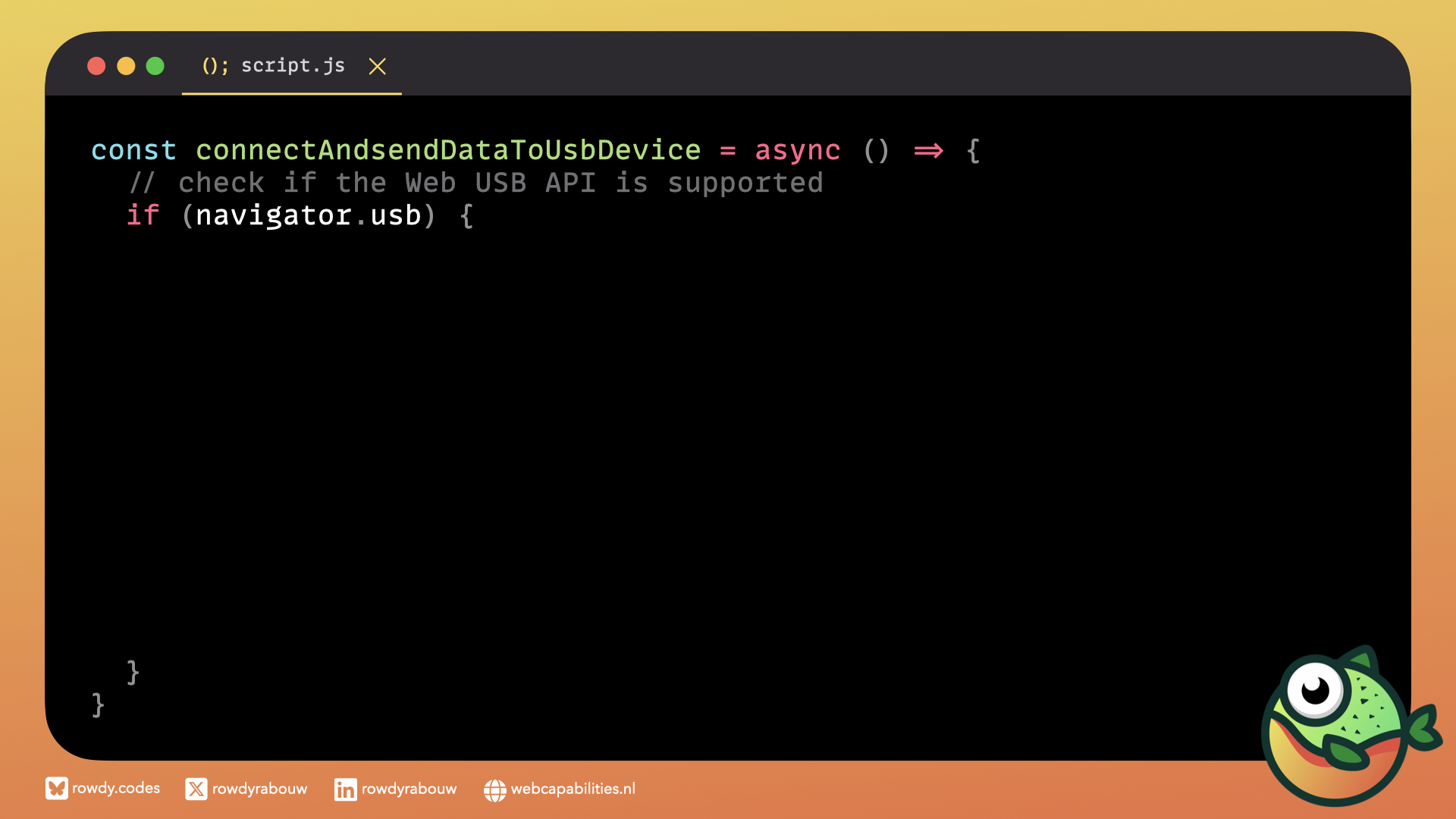Image resolution: width=1456 pixels, height=819 pixels.
Task: Click the parentheses file icon on tab
Action: (215, 66)
